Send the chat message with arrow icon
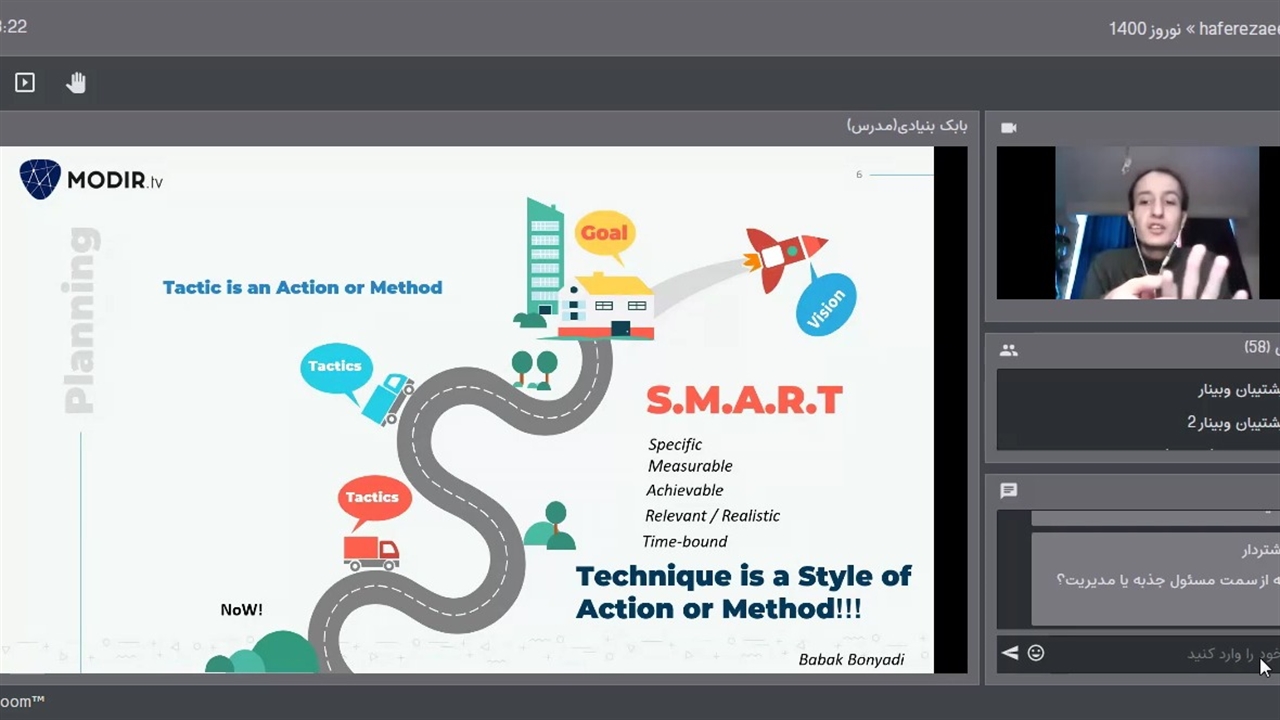This screenshot has height=720, width=1280. coord(1010,653)
